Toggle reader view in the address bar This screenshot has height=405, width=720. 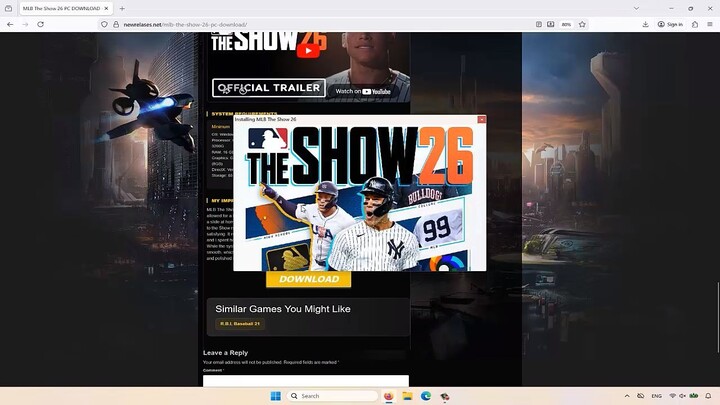click(539, 24)
